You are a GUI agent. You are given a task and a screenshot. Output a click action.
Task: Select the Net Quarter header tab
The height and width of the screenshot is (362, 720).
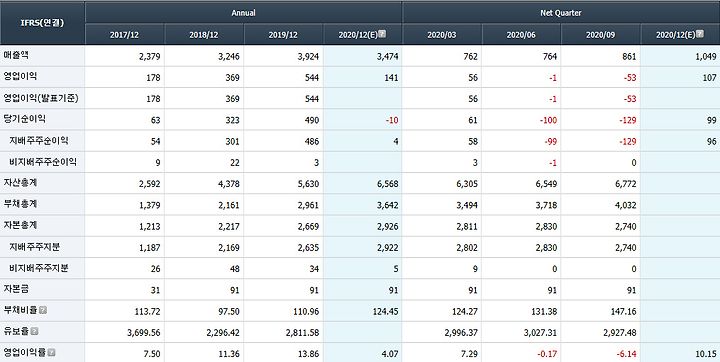coord(561,12)
